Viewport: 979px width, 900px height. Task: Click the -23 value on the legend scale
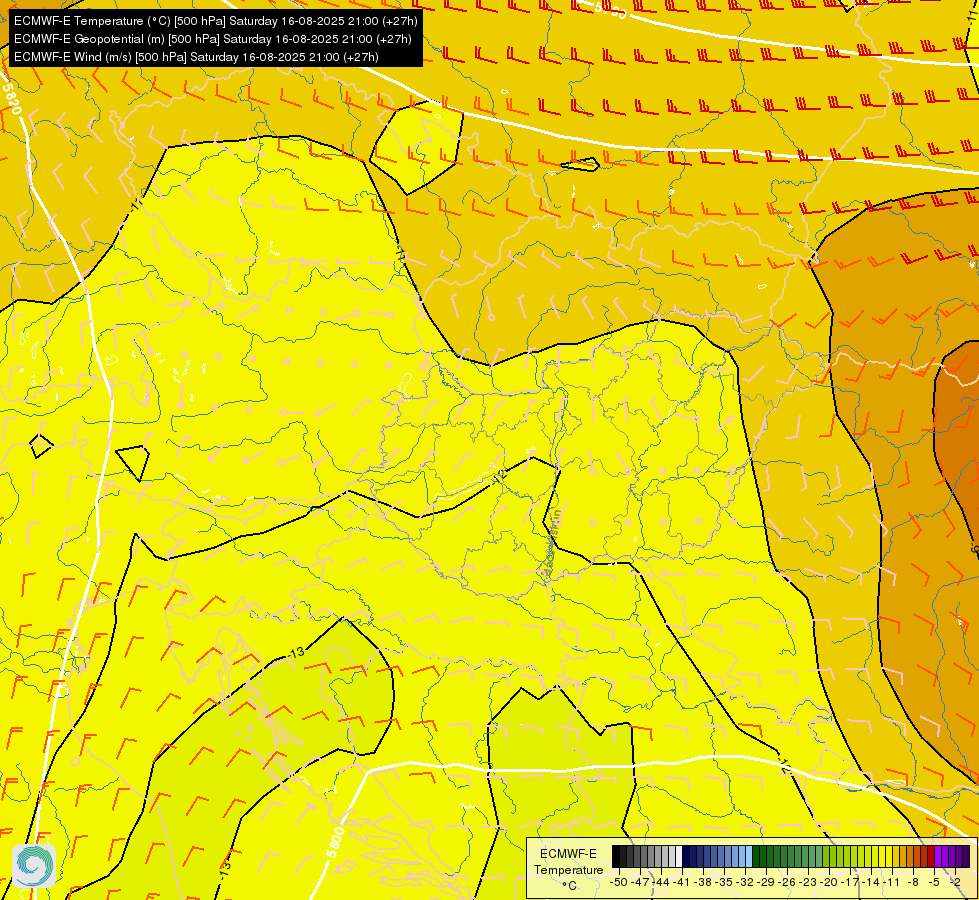[x=808, y=882]
